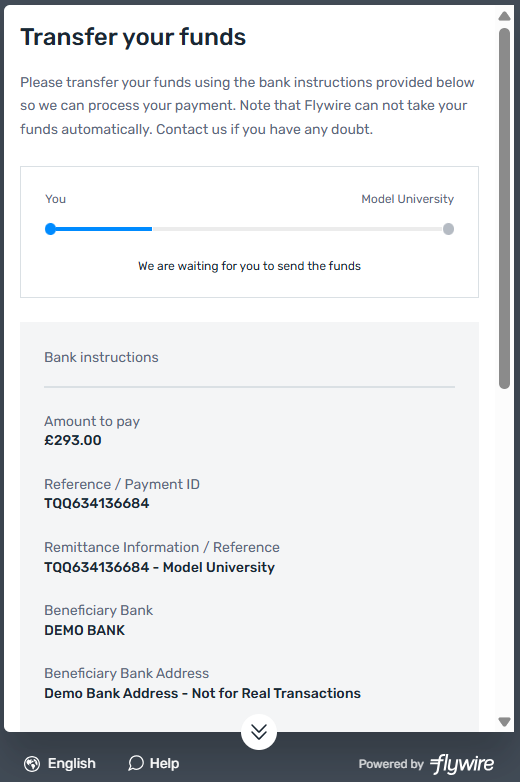Screen dimensions: 520x782
Task: Click the Bank instructions heading
Action: coord(101,357)
